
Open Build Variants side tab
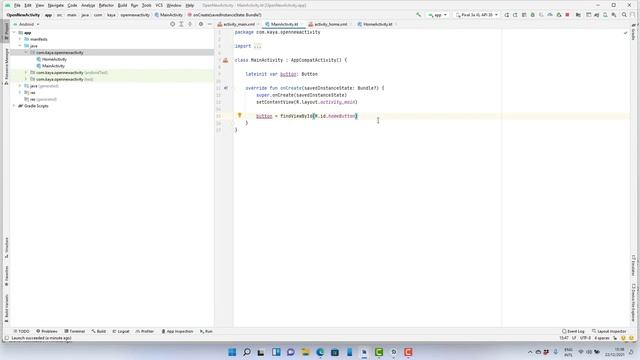[x=6, y=309]
